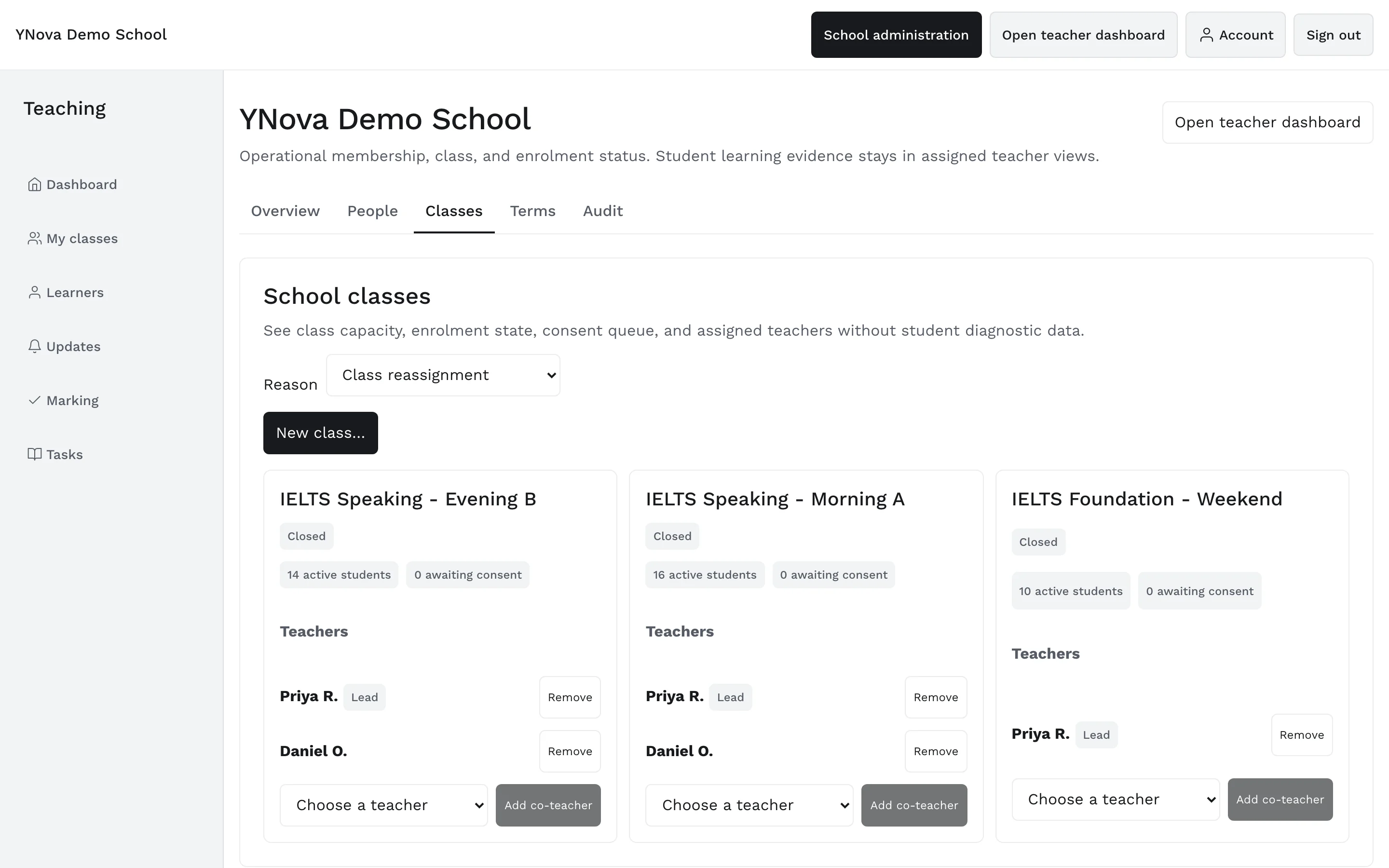Open the Reason dropdown

pyautogui.click(x=443, y=375)
